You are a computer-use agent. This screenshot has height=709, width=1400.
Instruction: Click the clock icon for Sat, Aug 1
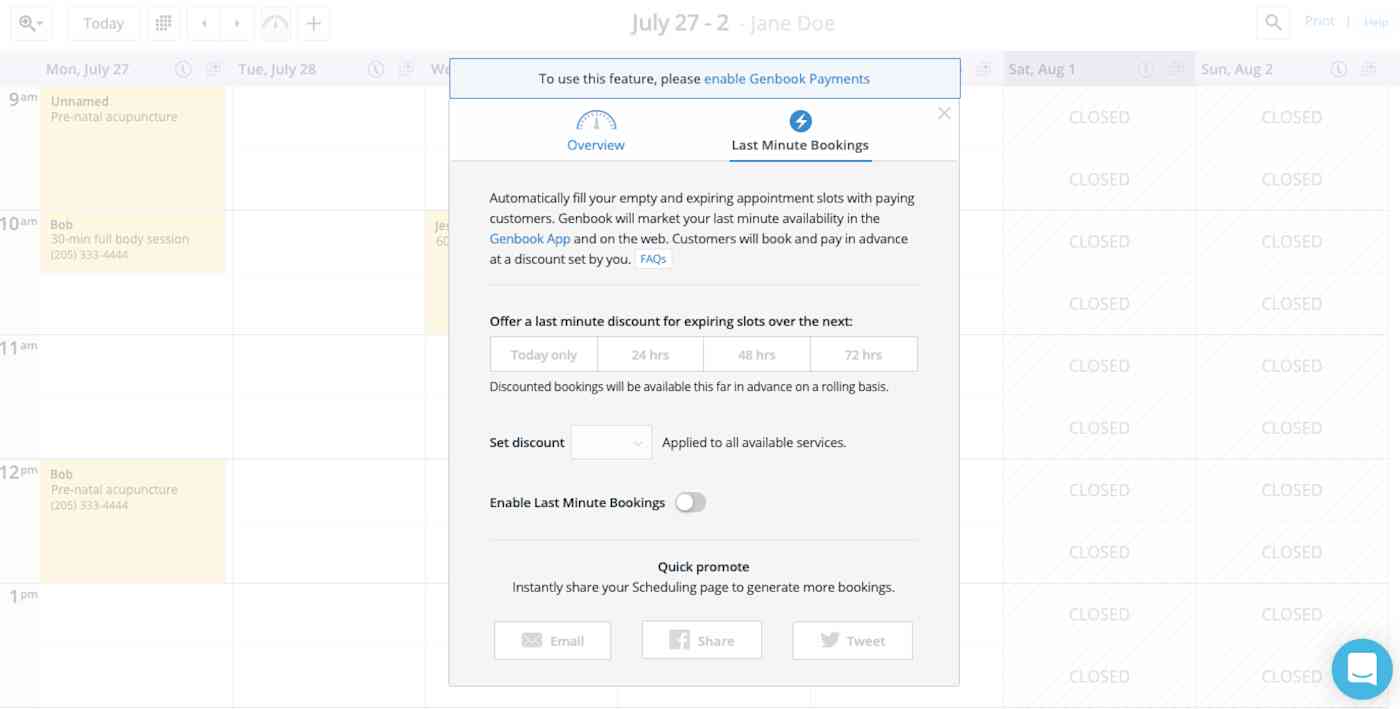[1146, 69]
